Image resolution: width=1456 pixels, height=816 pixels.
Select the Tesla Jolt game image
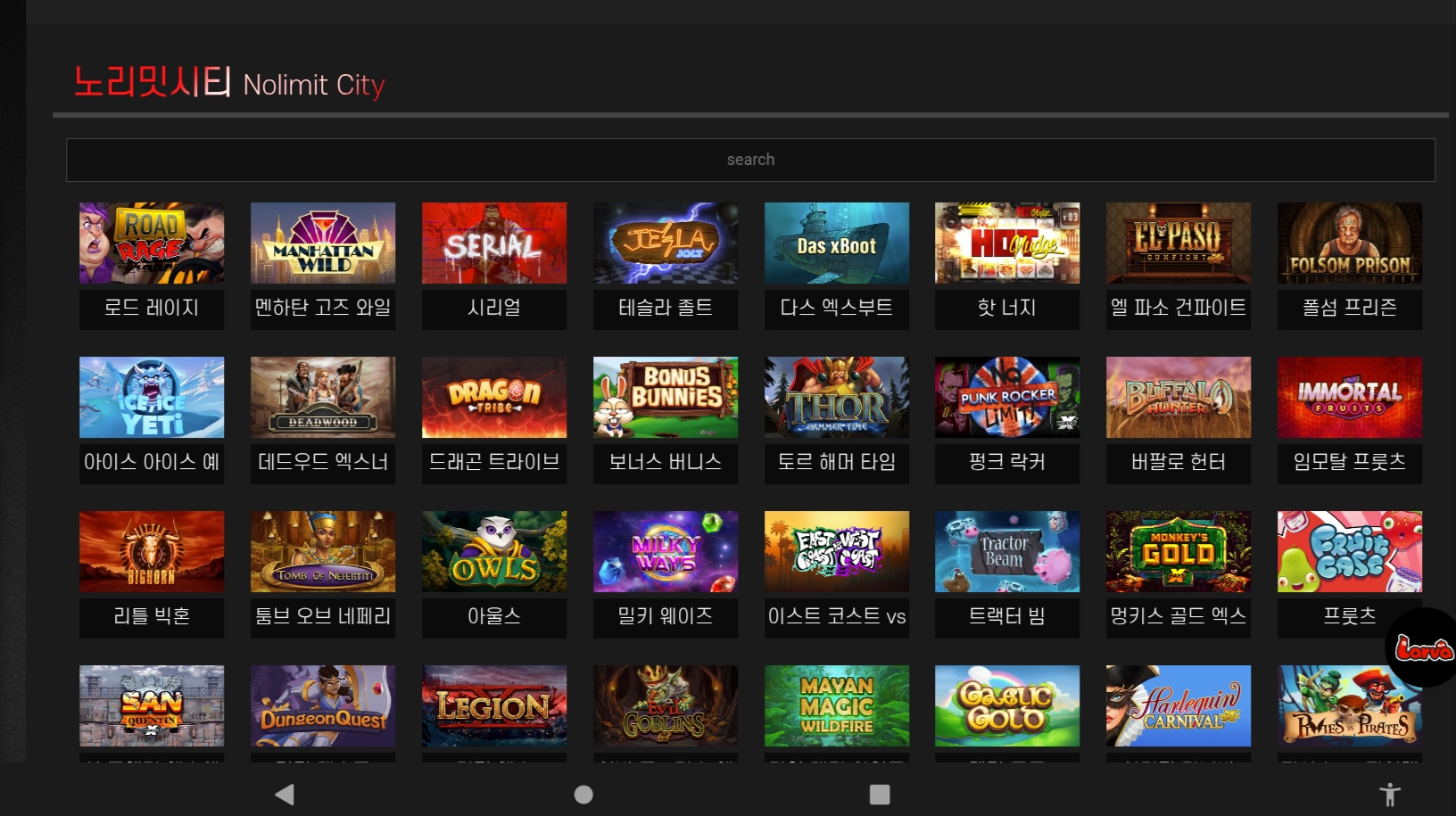pyautogui.click(x=666, y=243)
